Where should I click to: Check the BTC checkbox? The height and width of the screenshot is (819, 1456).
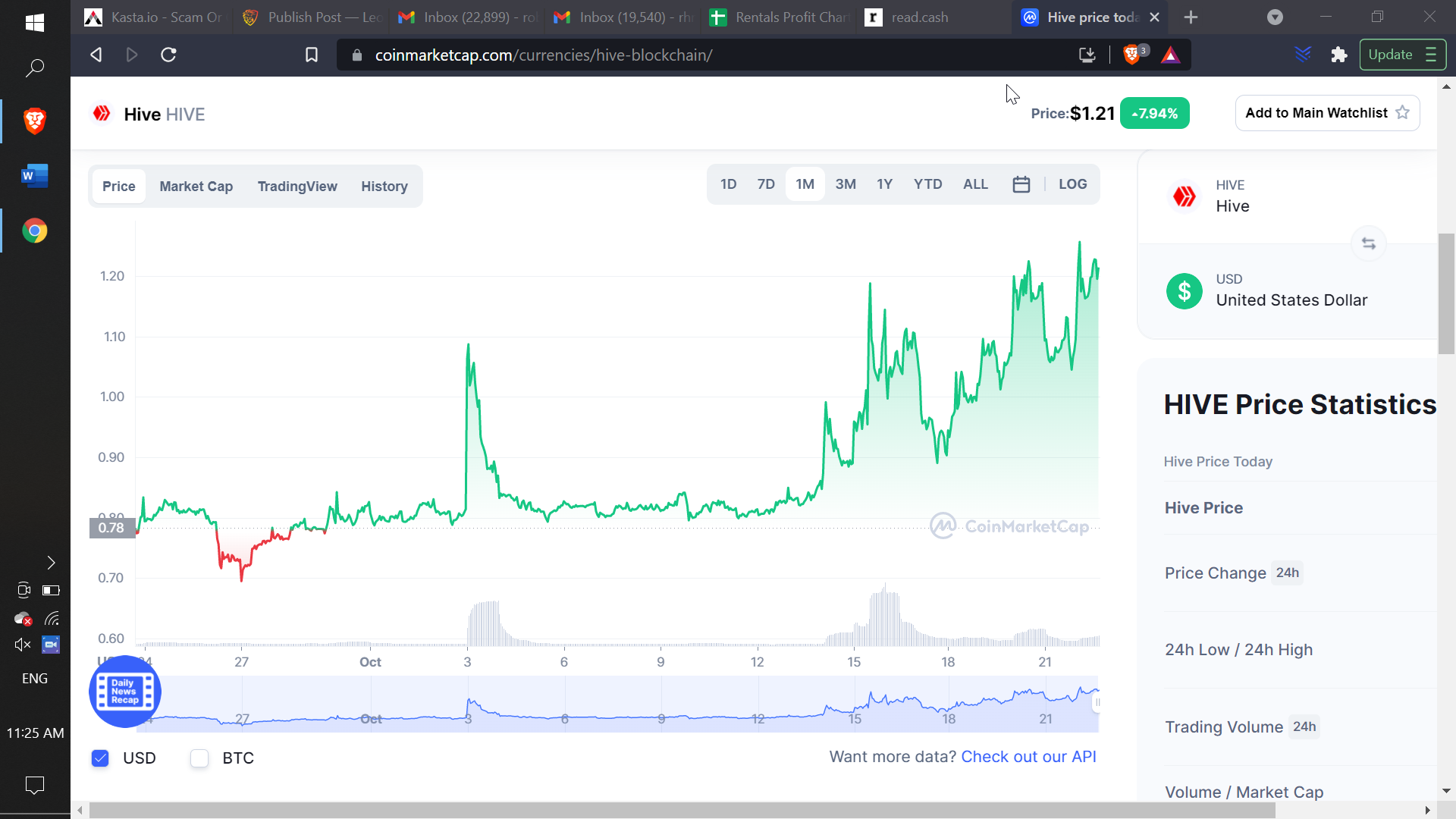coord(199,758)
